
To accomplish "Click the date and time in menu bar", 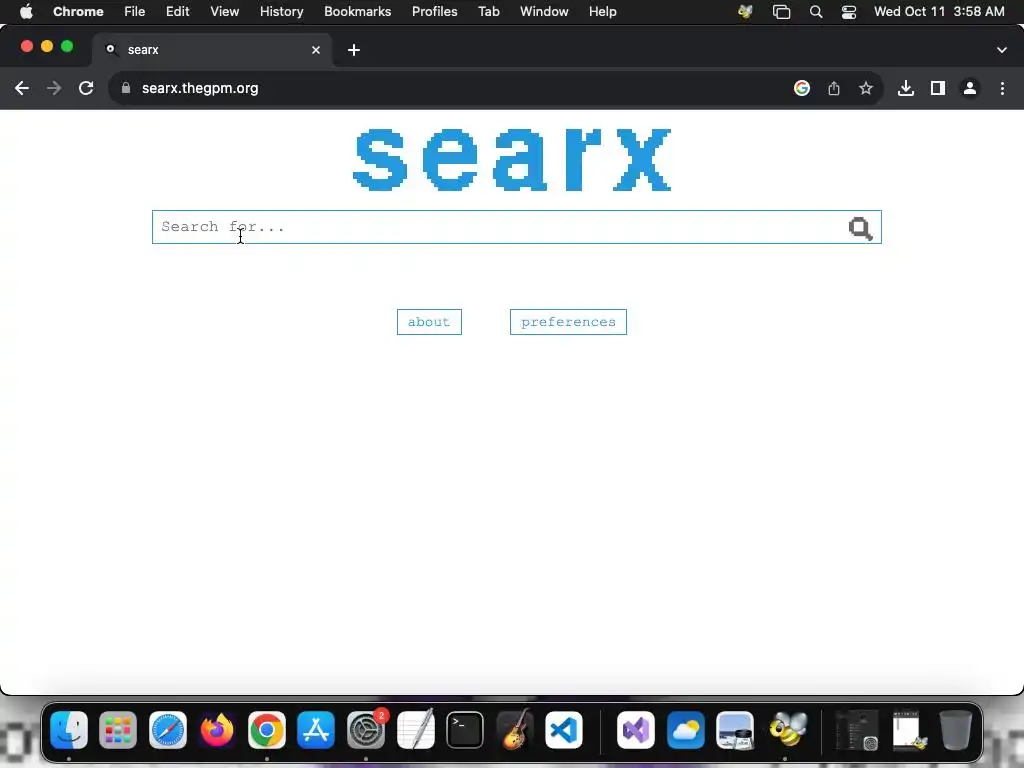I will pos(939,12).
